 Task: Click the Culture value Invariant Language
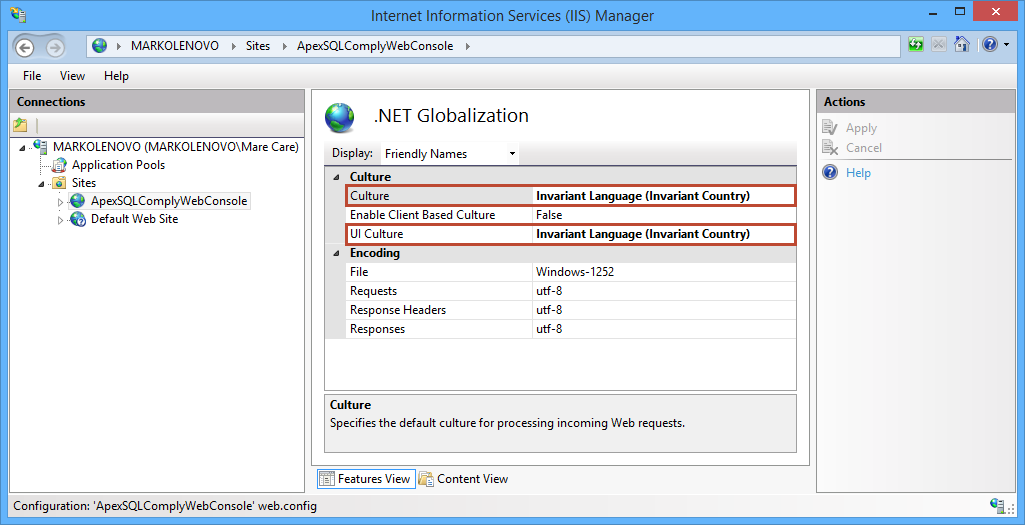point(643,195)
